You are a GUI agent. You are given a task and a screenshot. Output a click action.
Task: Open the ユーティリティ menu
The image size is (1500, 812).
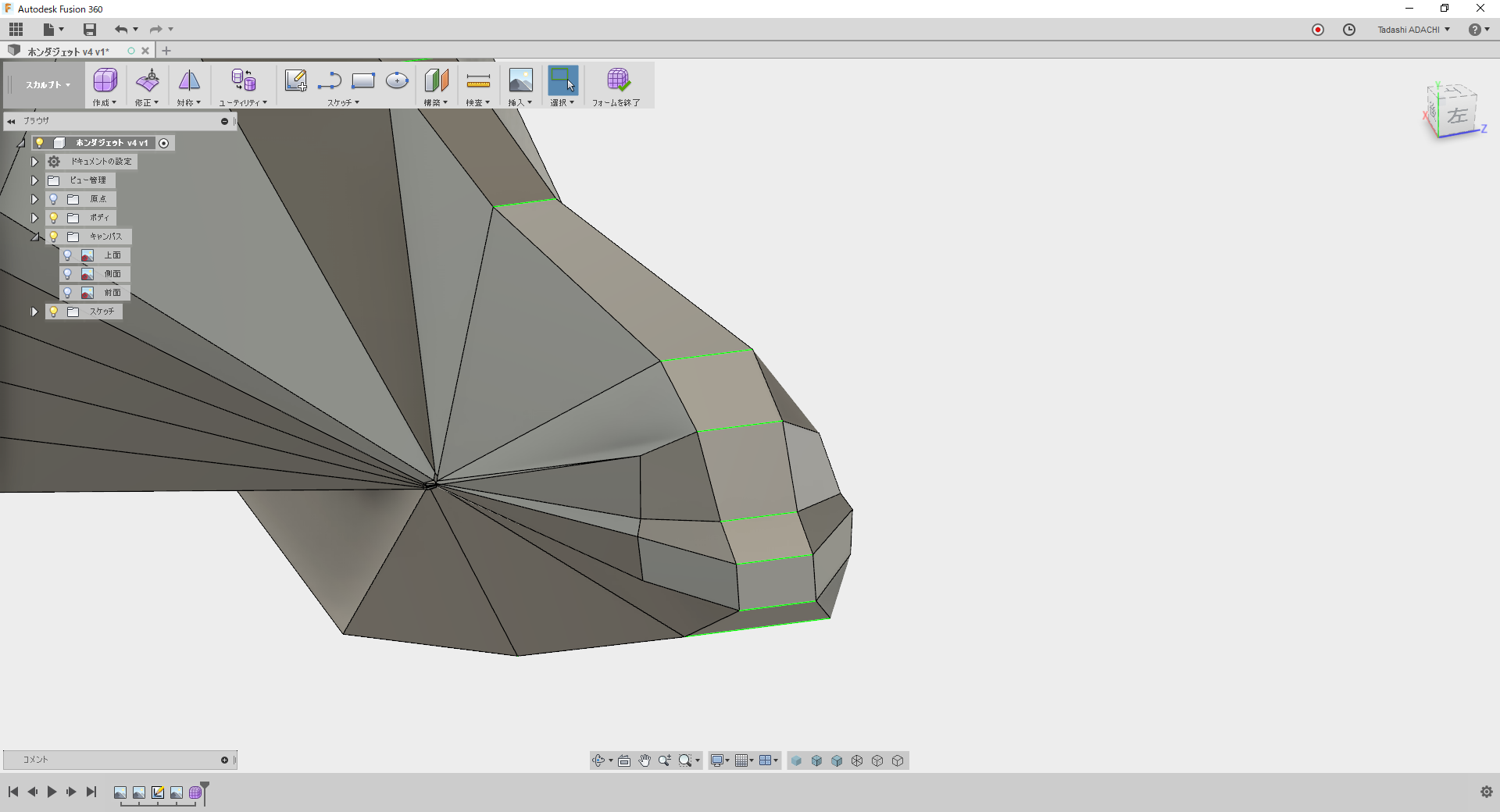[x=243, y=102]
